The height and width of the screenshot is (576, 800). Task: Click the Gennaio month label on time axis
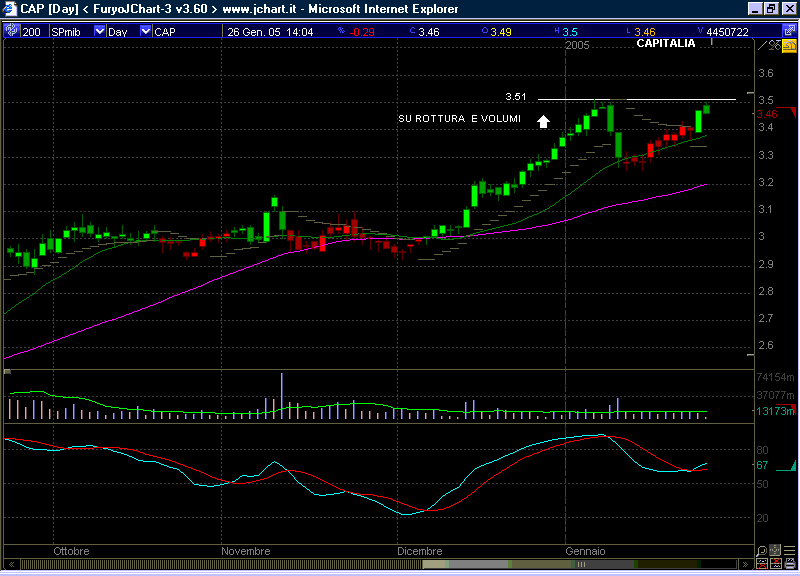585,551
